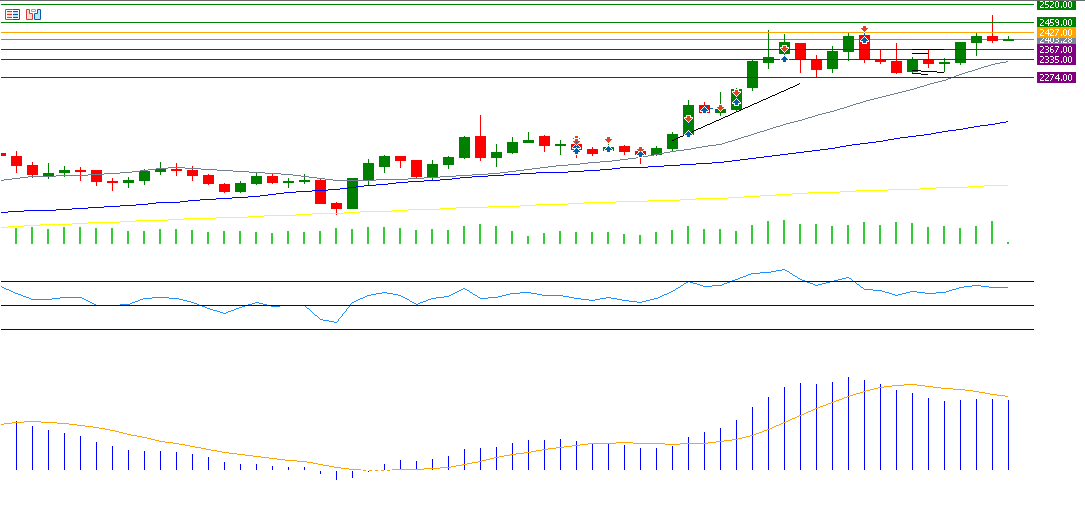The image size is (1085, 511).
Task: Select the green 2520.00 price label
Action: (x=1056, y=5)
